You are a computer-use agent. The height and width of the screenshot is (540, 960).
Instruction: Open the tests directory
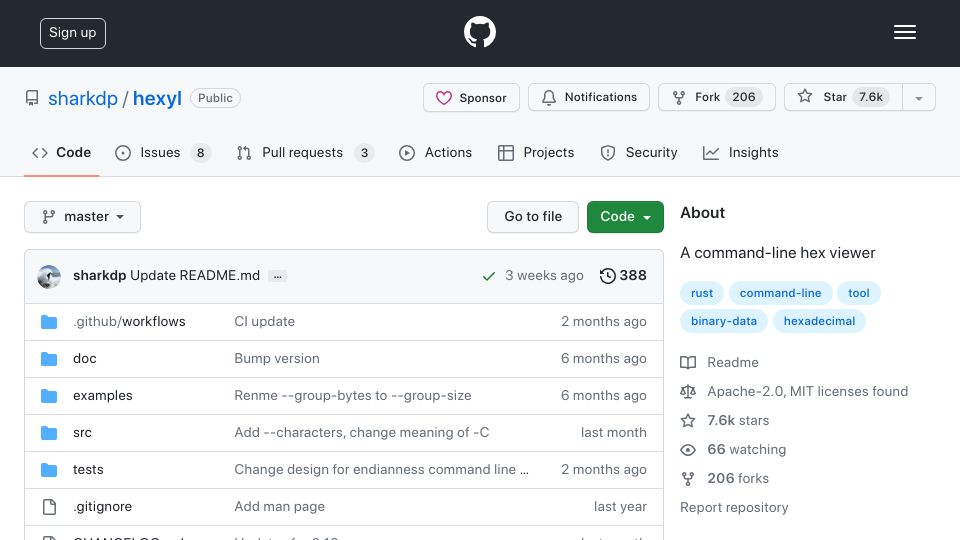88,470
